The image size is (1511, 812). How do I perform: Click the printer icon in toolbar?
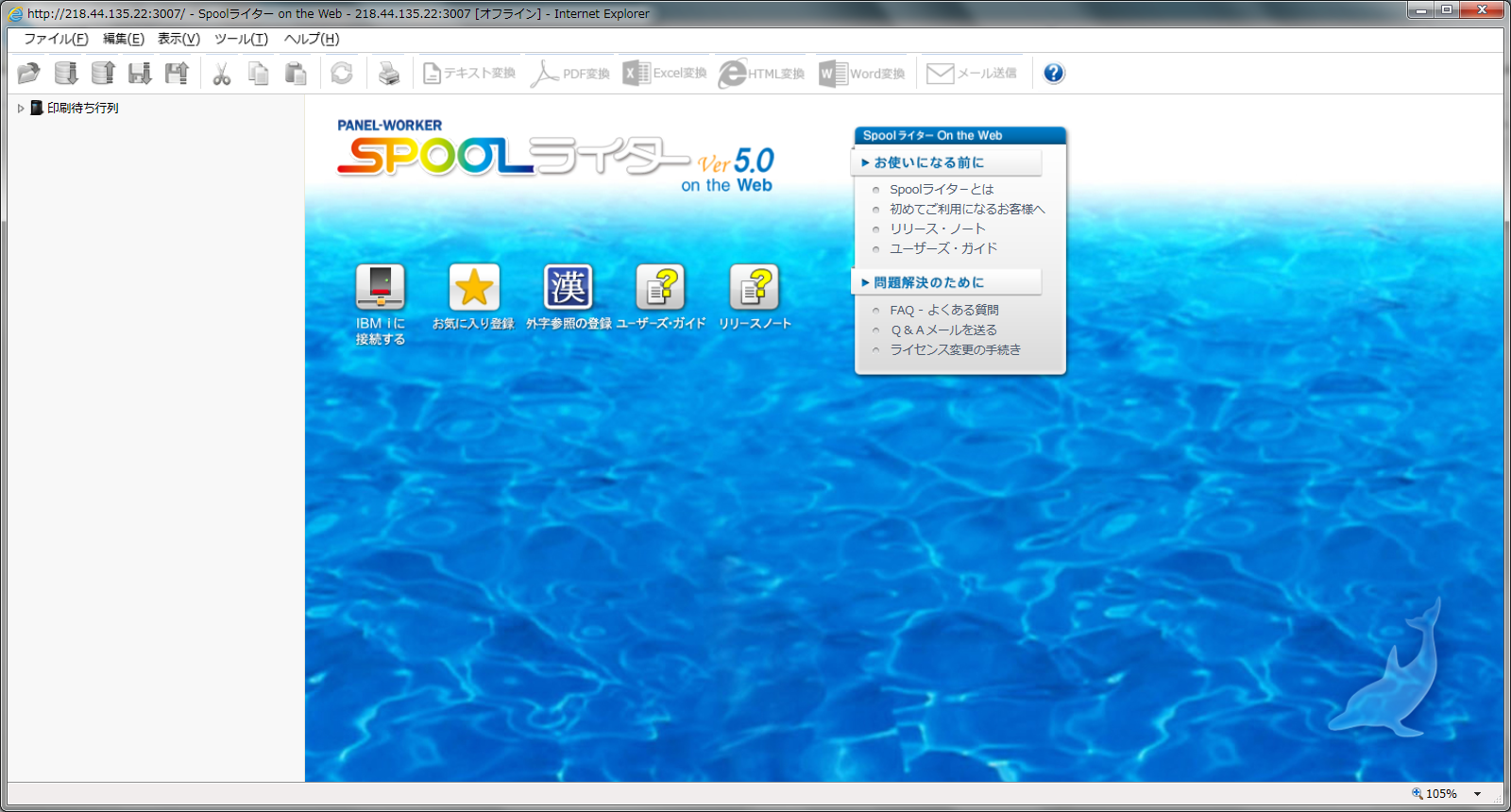click(x=388, y=74)
